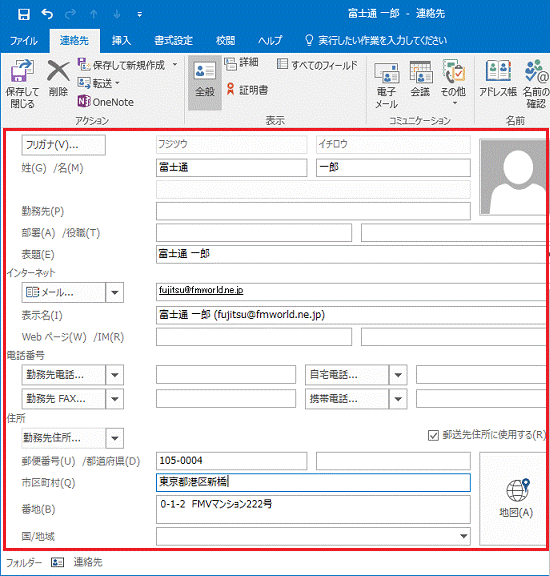Click the 携帯電話... button
This screenshot has width=550, height=576.
[x=347, y=399]
